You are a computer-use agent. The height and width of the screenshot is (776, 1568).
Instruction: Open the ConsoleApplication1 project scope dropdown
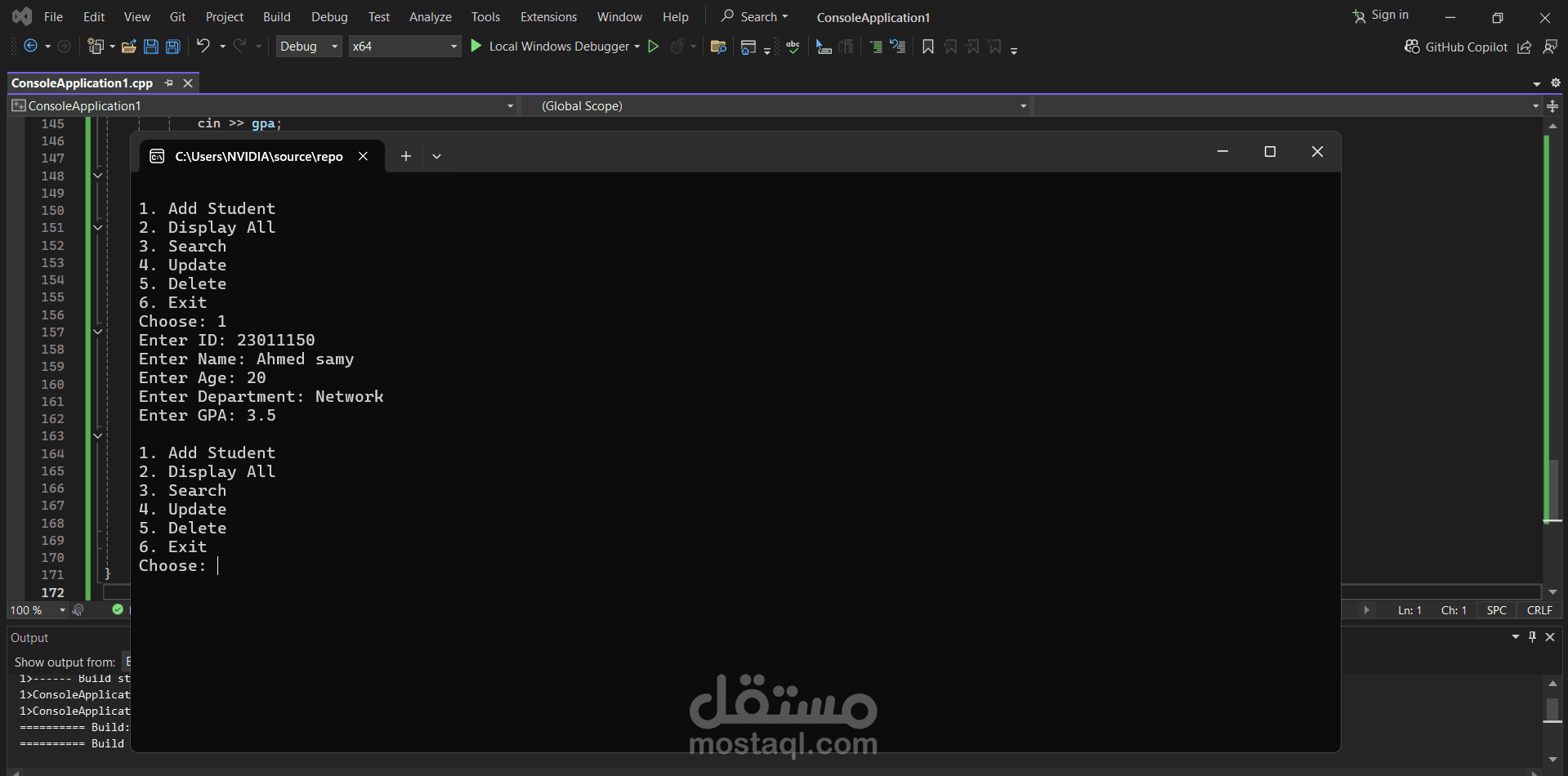coord(263,106)
